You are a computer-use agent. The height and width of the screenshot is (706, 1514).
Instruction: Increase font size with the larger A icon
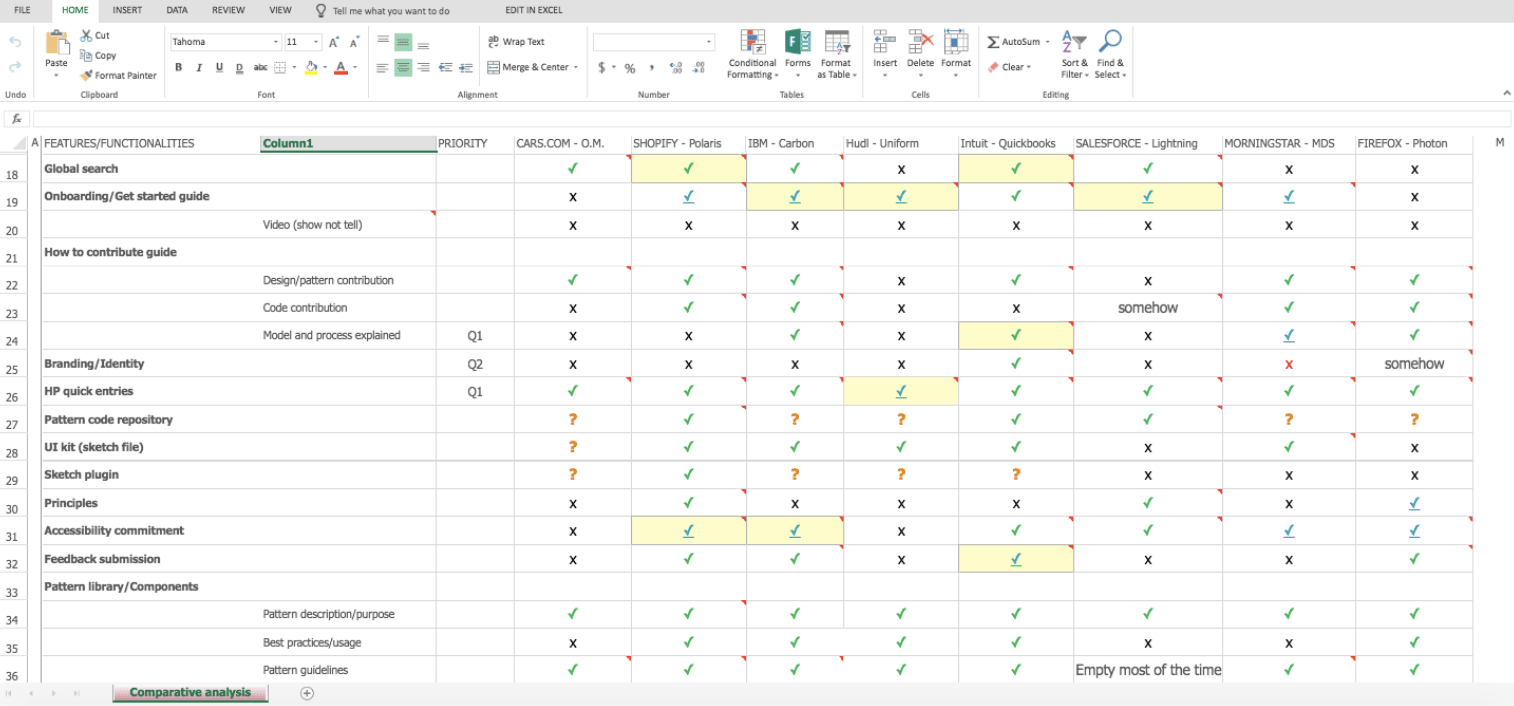point(334,42)
